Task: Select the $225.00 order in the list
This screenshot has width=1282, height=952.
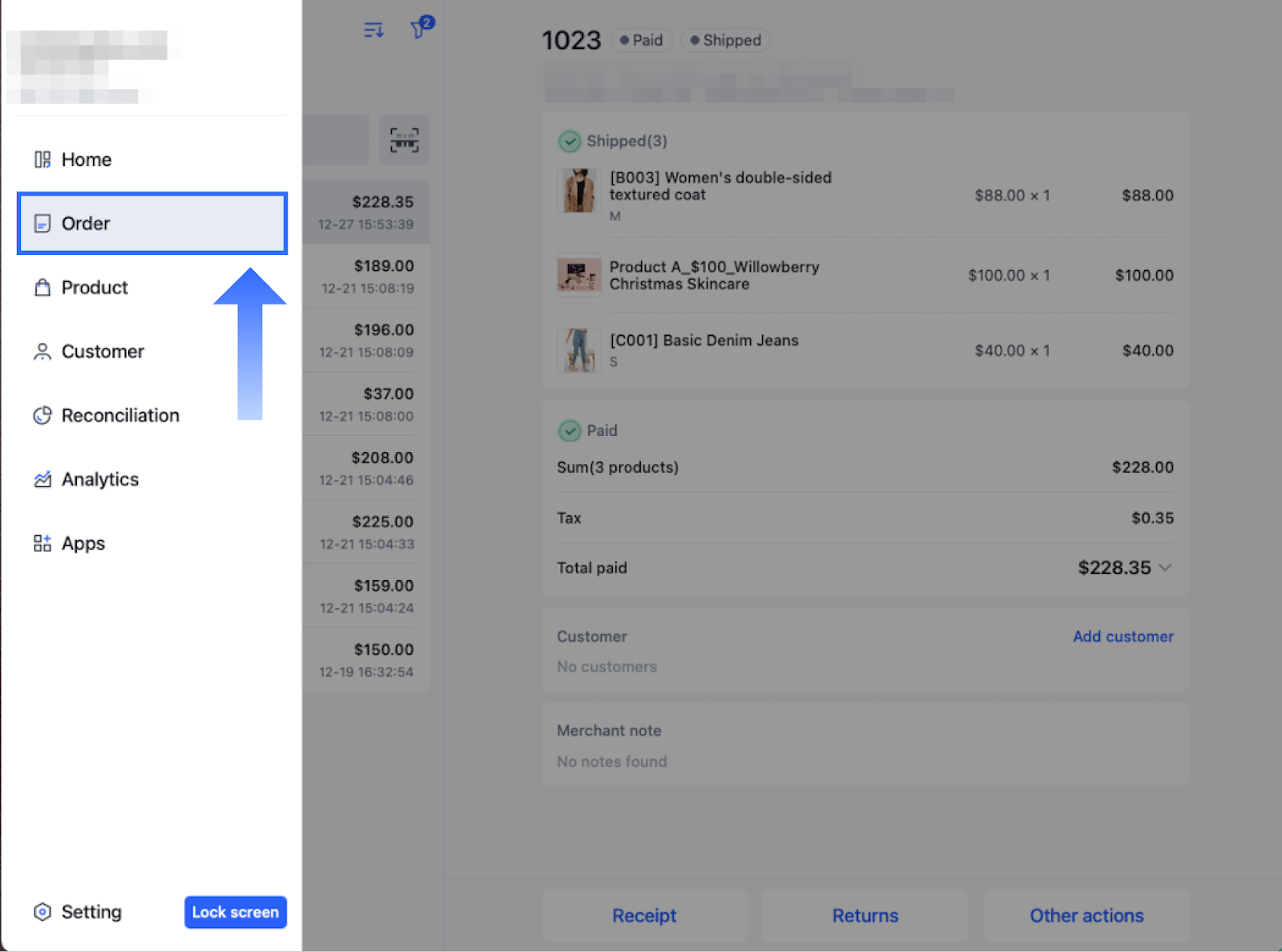Action: [366, 532]
